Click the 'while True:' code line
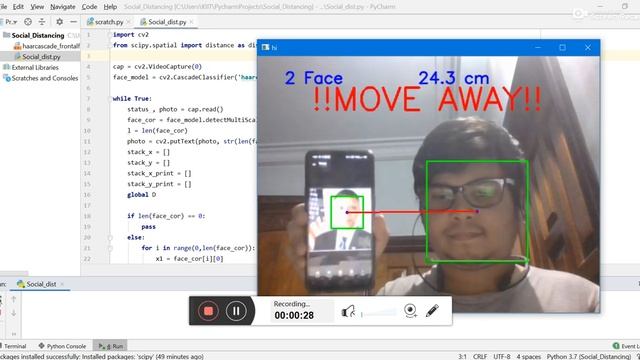The width and height of the screenshot is (640, 360). (132, 98)
